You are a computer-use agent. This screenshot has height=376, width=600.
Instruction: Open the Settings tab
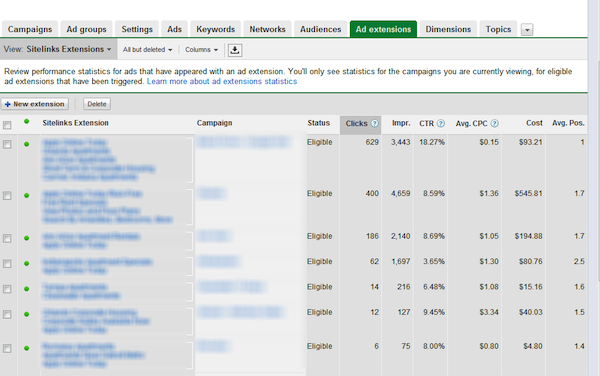[x=137, y=29]
